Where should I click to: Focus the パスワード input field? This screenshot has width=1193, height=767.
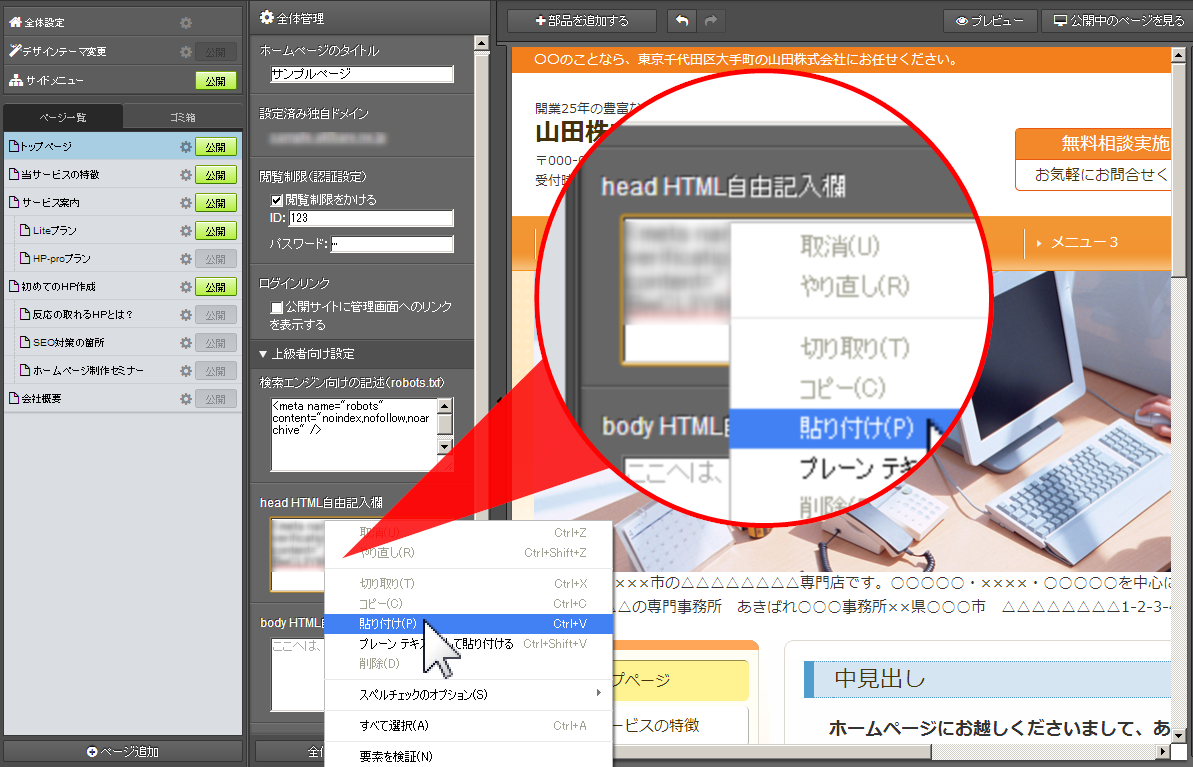click(392, 244)
